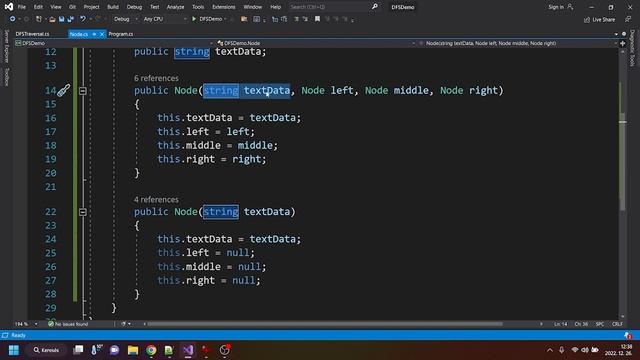Click the Visual Studio taskbar icon
This screenshot has width=640, height=360.
pyautogui.click(x=188, y=350)
